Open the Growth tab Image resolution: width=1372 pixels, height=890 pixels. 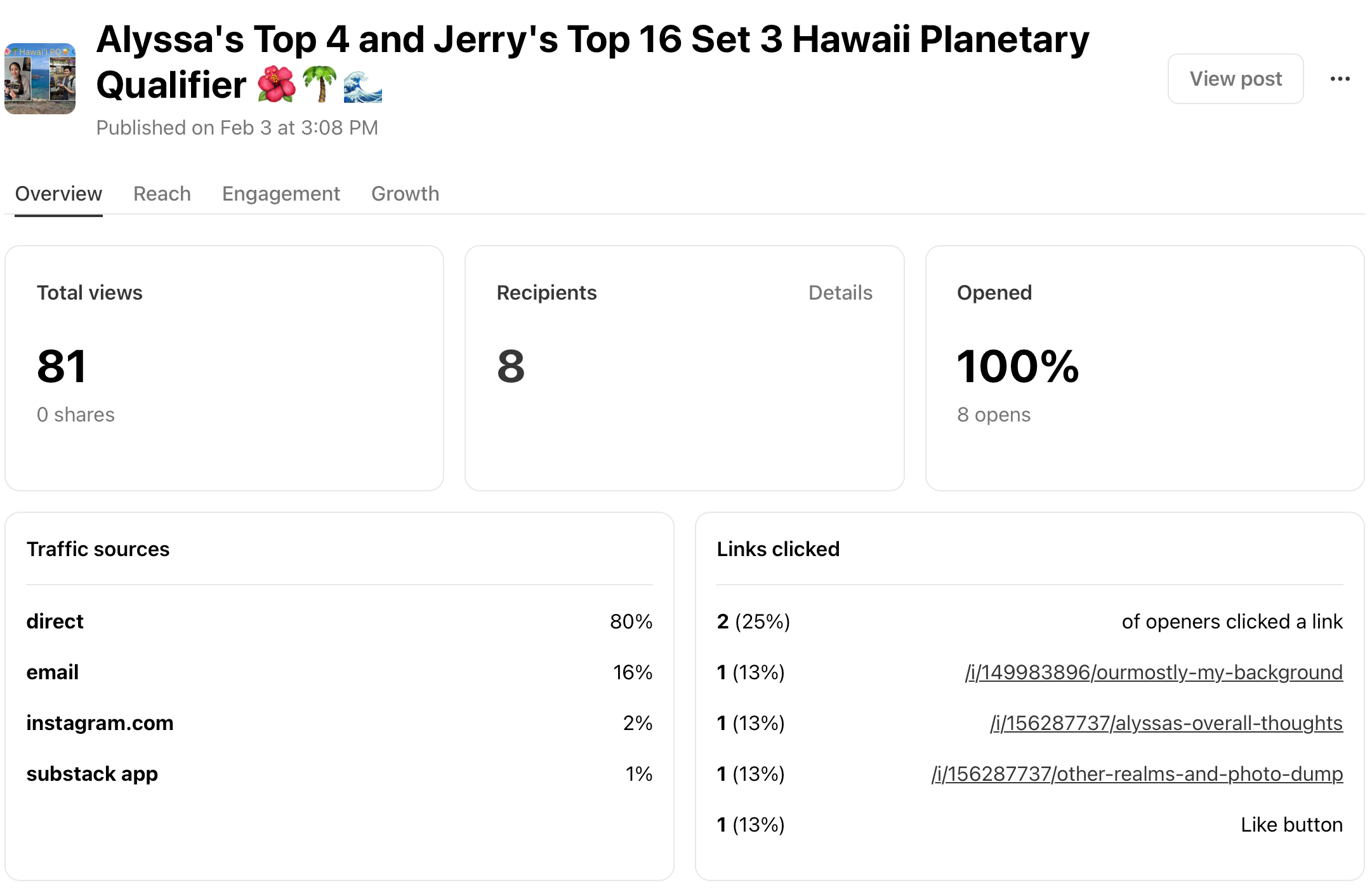[405, 194]
